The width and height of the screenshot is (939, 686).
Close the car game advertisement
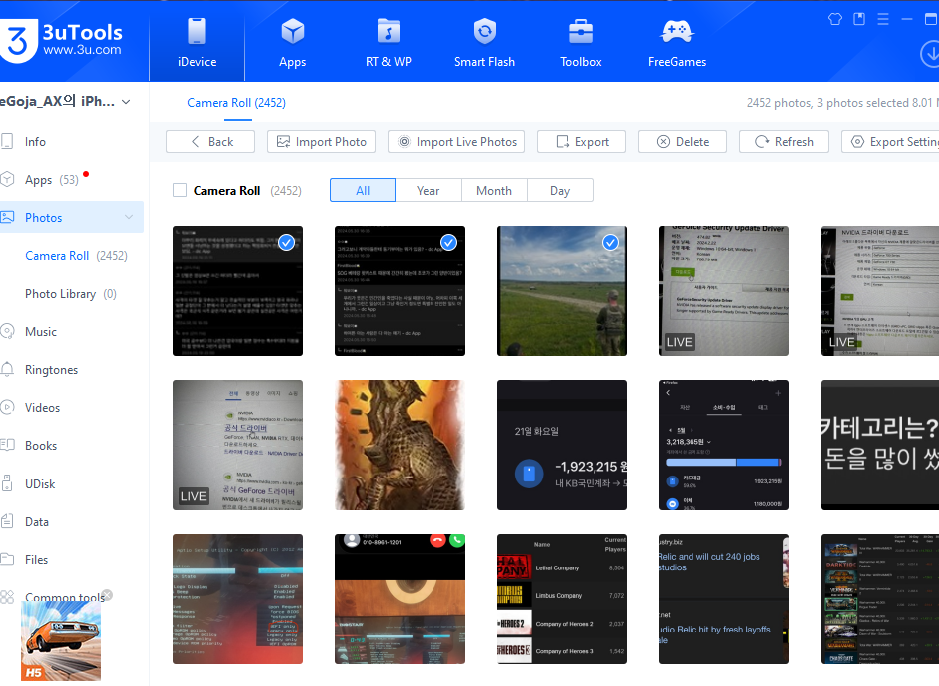coord(107,594)
